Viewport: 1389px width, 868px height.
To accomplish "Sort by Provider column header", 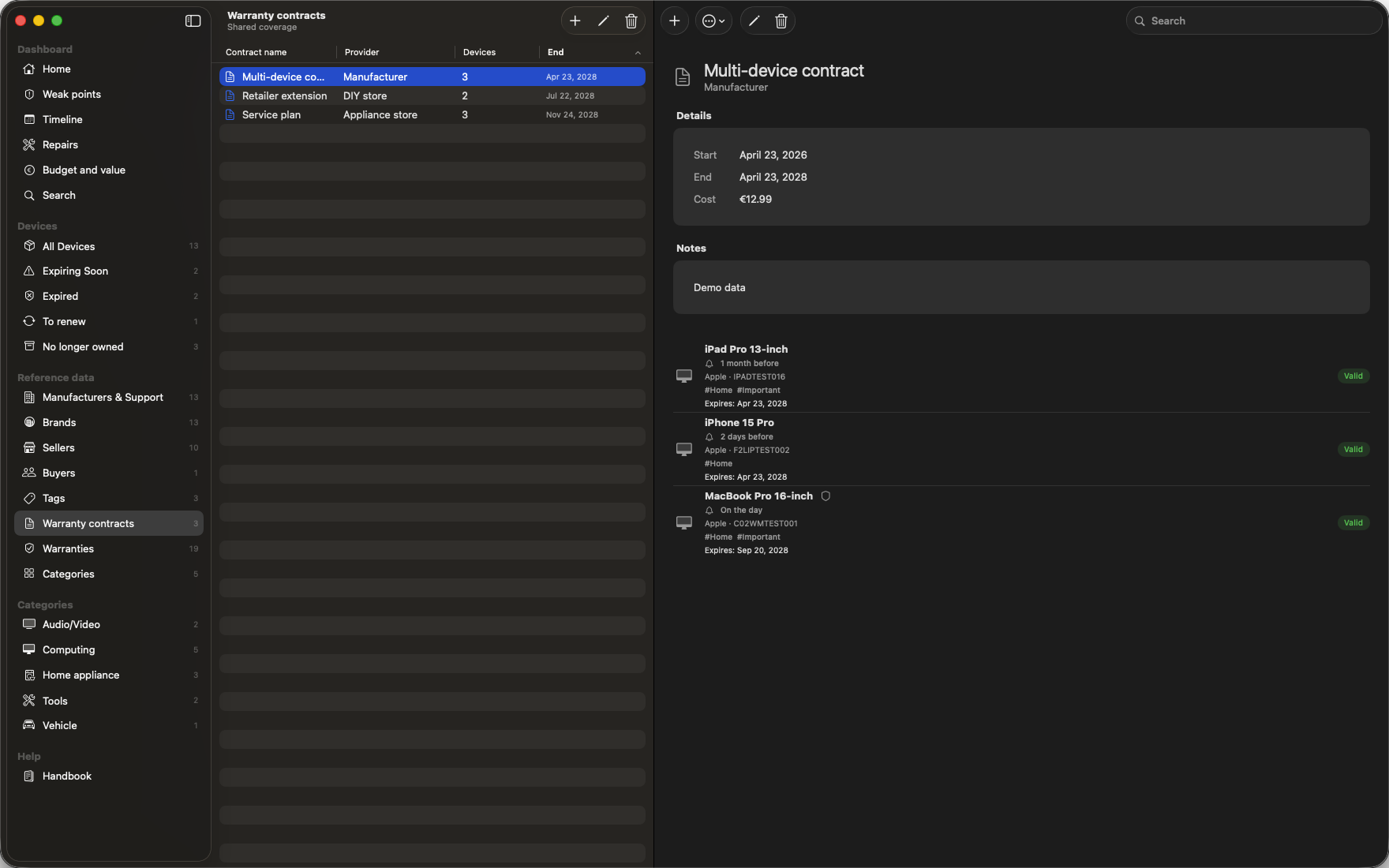I will point(362,52).
